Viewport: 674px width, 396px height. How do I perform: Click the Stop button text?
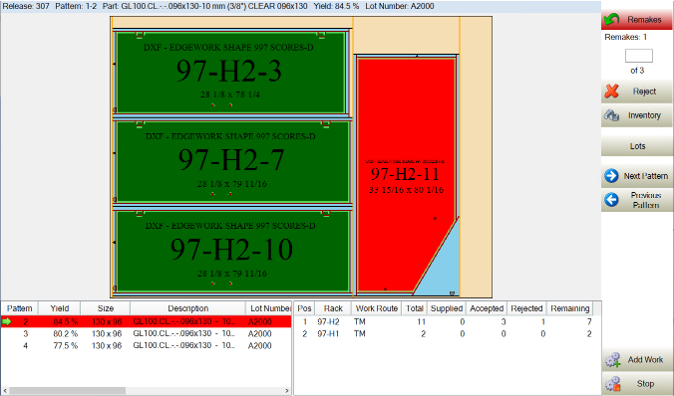[645, 384]
